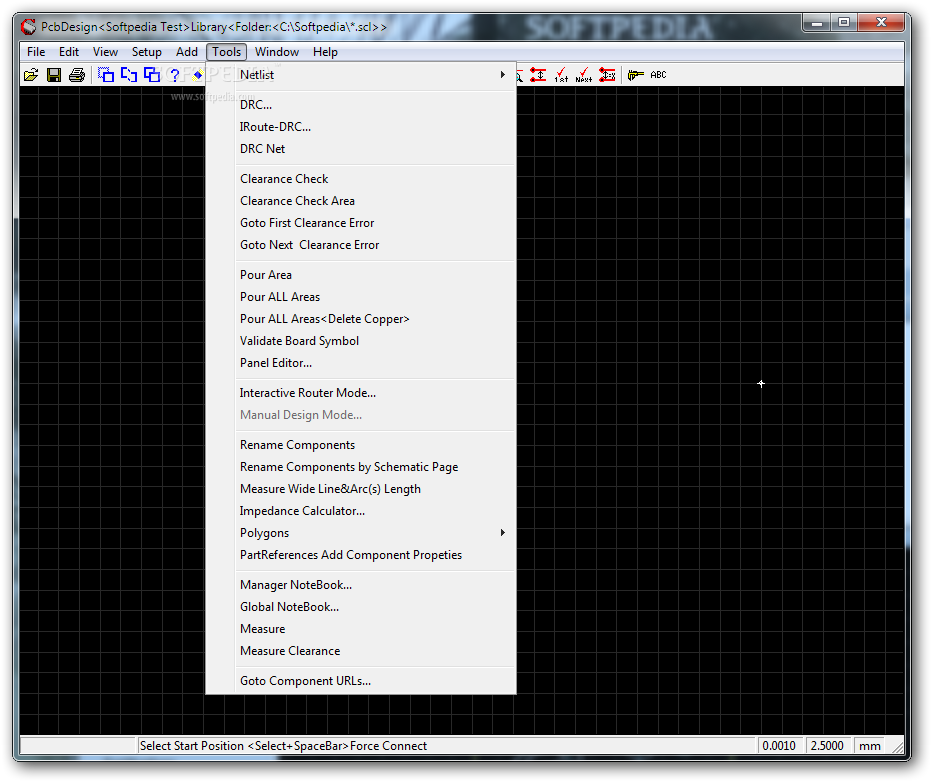
Task: Open the Help menu
Action: (x=325, y=52)
